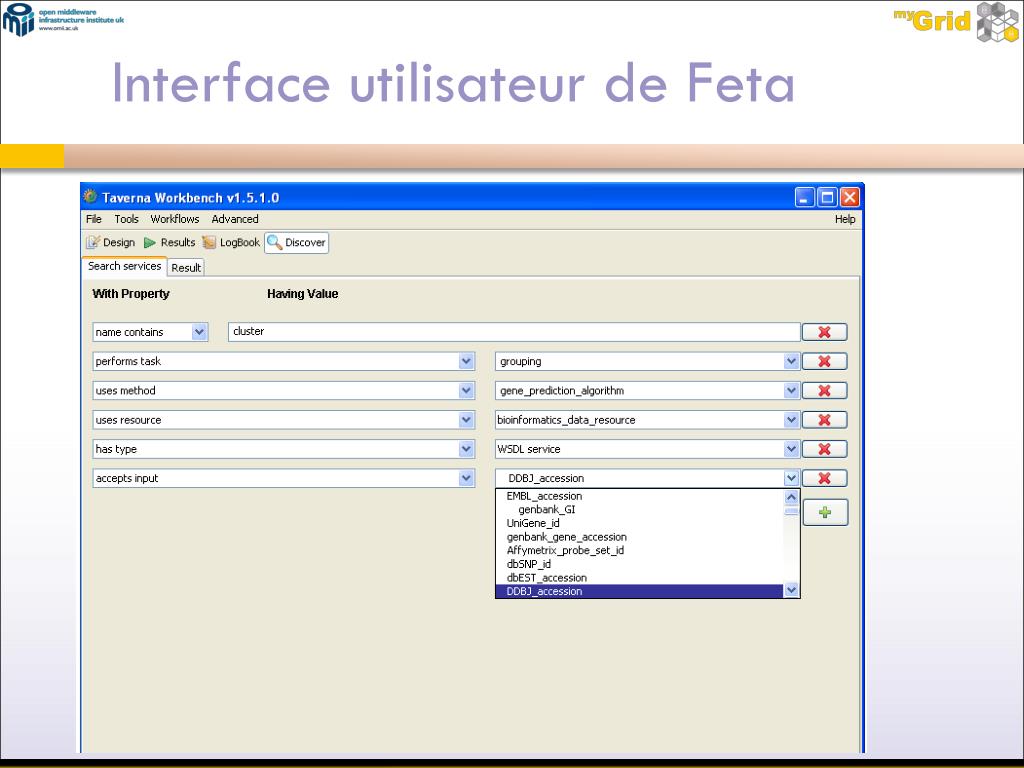The image size is (1024, 768).
Task: Select dbEST_accession in the dropdown list
Action: coord(639,578)
